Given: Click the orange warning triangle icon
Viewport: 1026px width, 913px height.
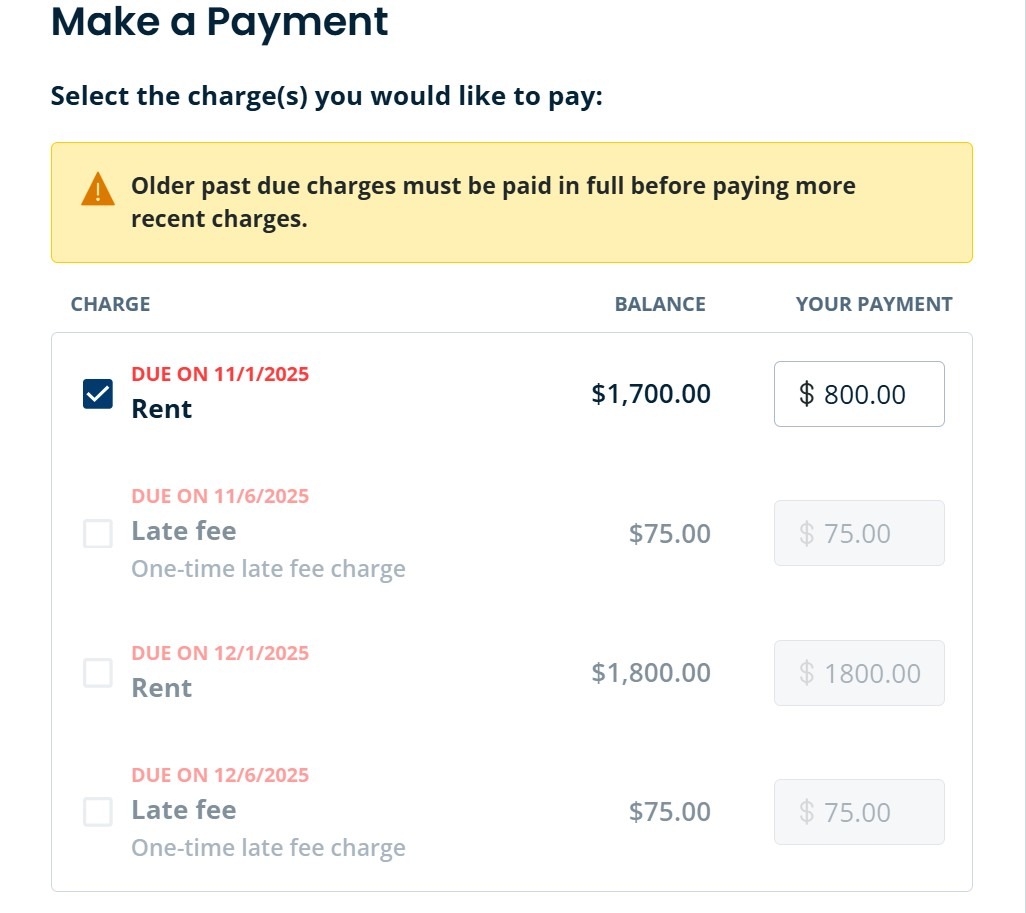Looking at the screenshot, I should point(98,189).
